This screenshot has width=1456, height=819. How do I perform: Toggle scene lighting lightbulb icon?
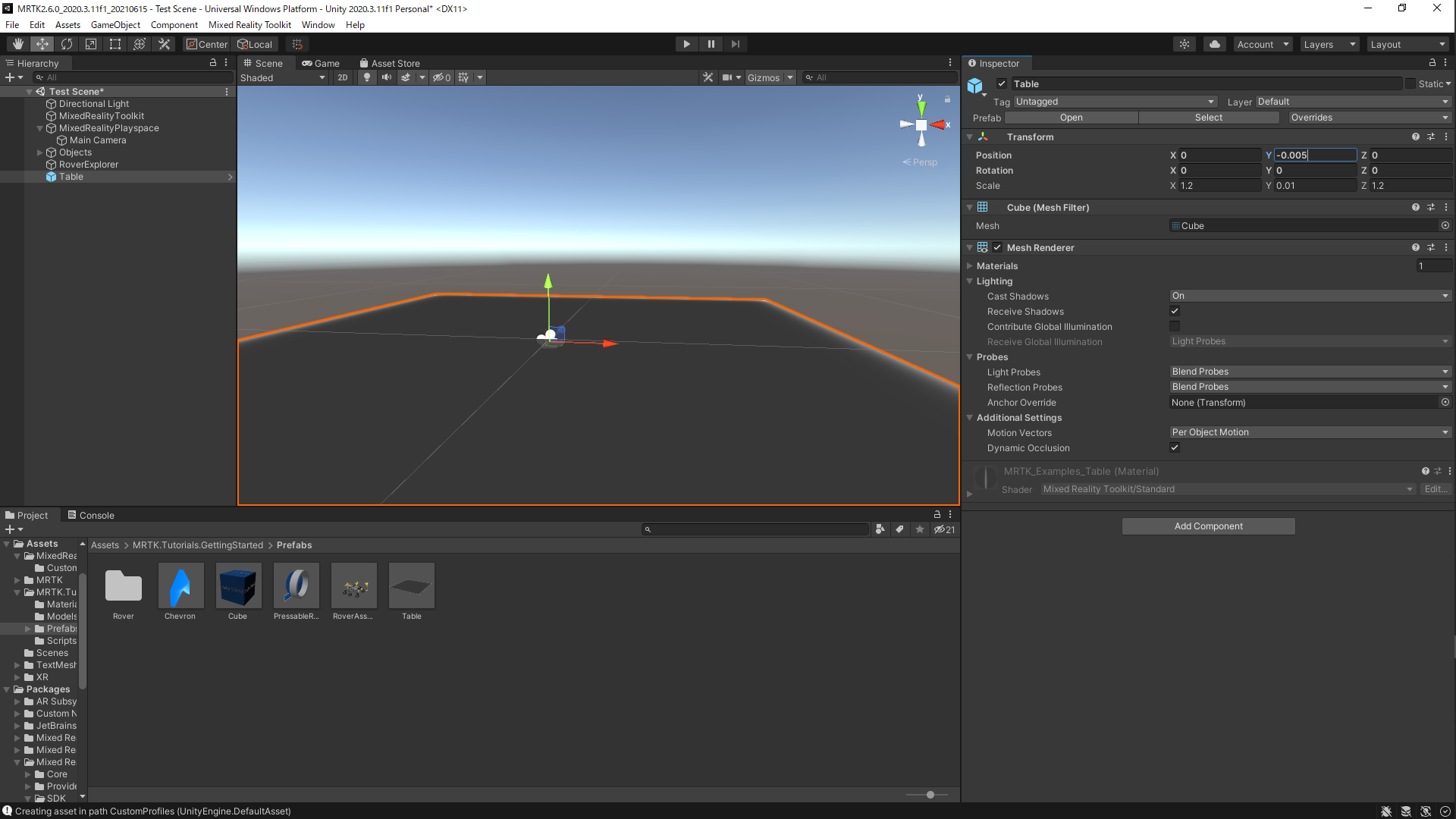367,77
